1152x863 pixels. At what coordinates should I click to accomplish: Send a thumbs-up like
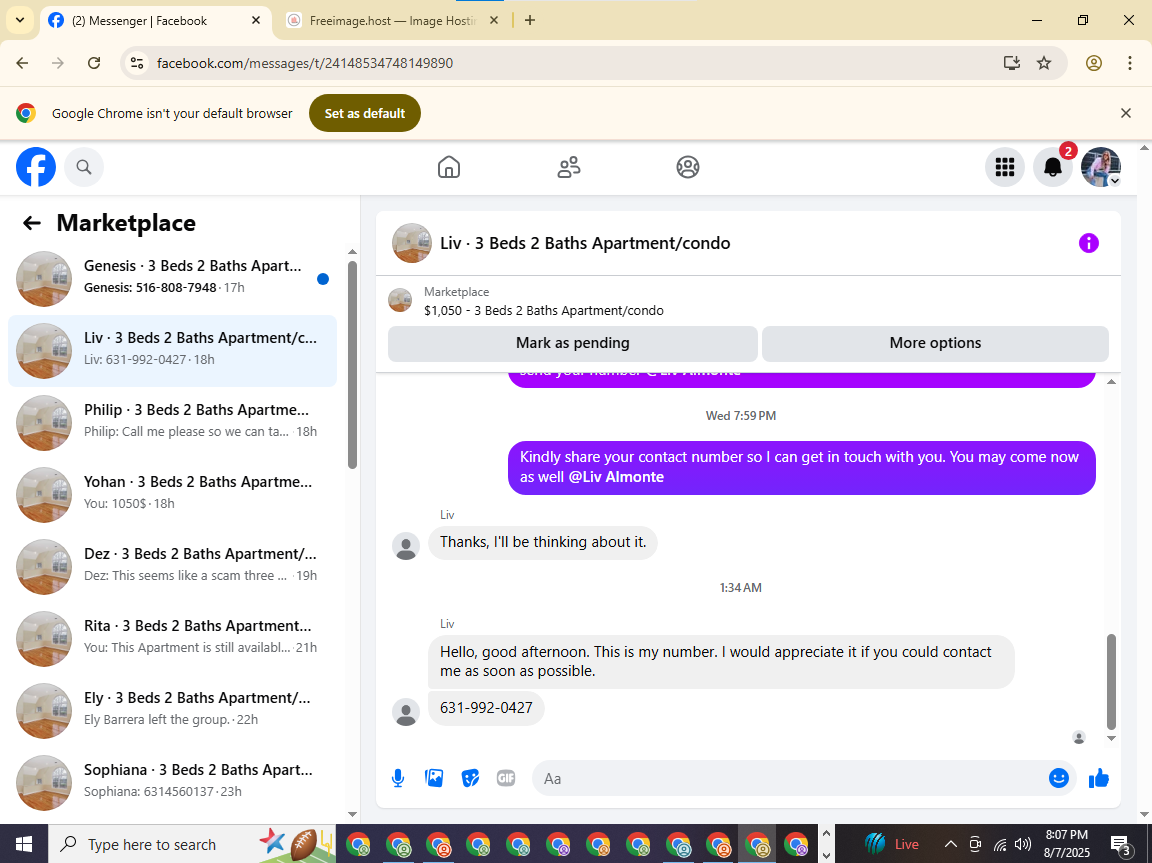(x=1098, y=778)
